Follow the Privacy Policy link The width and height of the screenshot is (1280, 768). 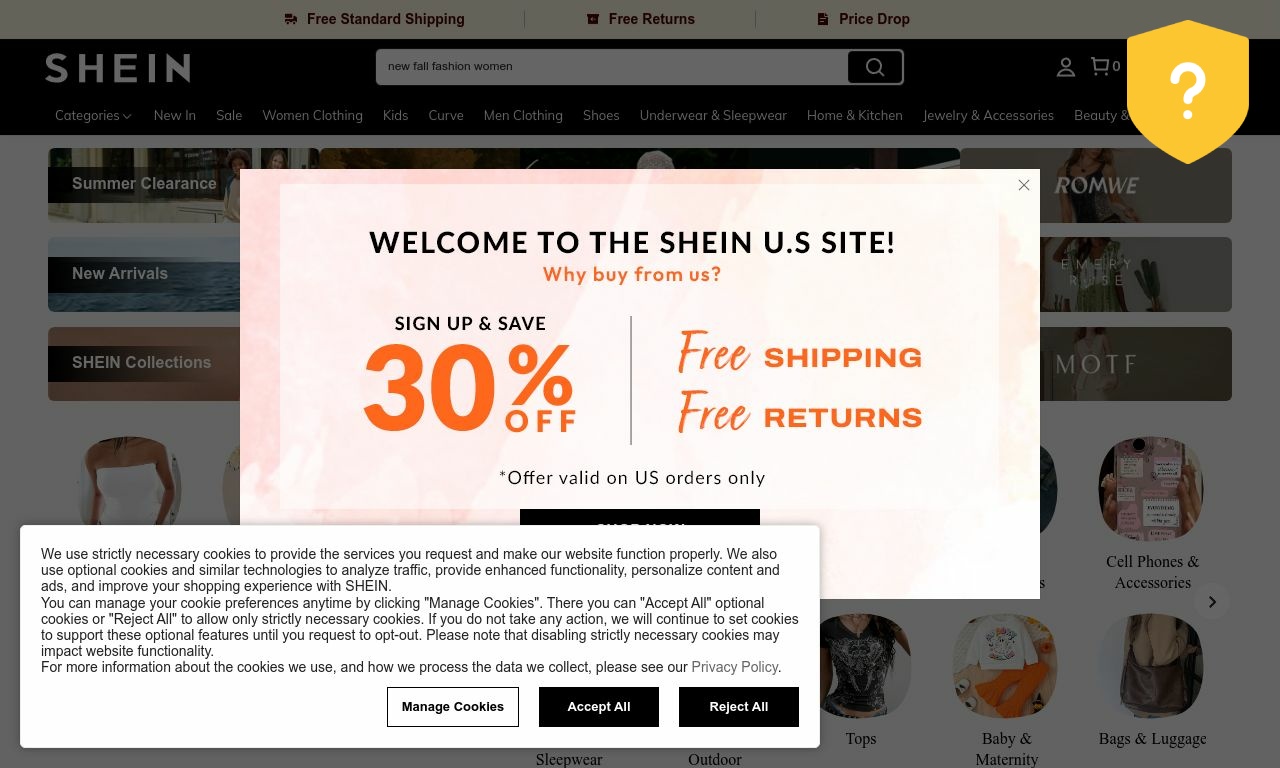point(734,667)
